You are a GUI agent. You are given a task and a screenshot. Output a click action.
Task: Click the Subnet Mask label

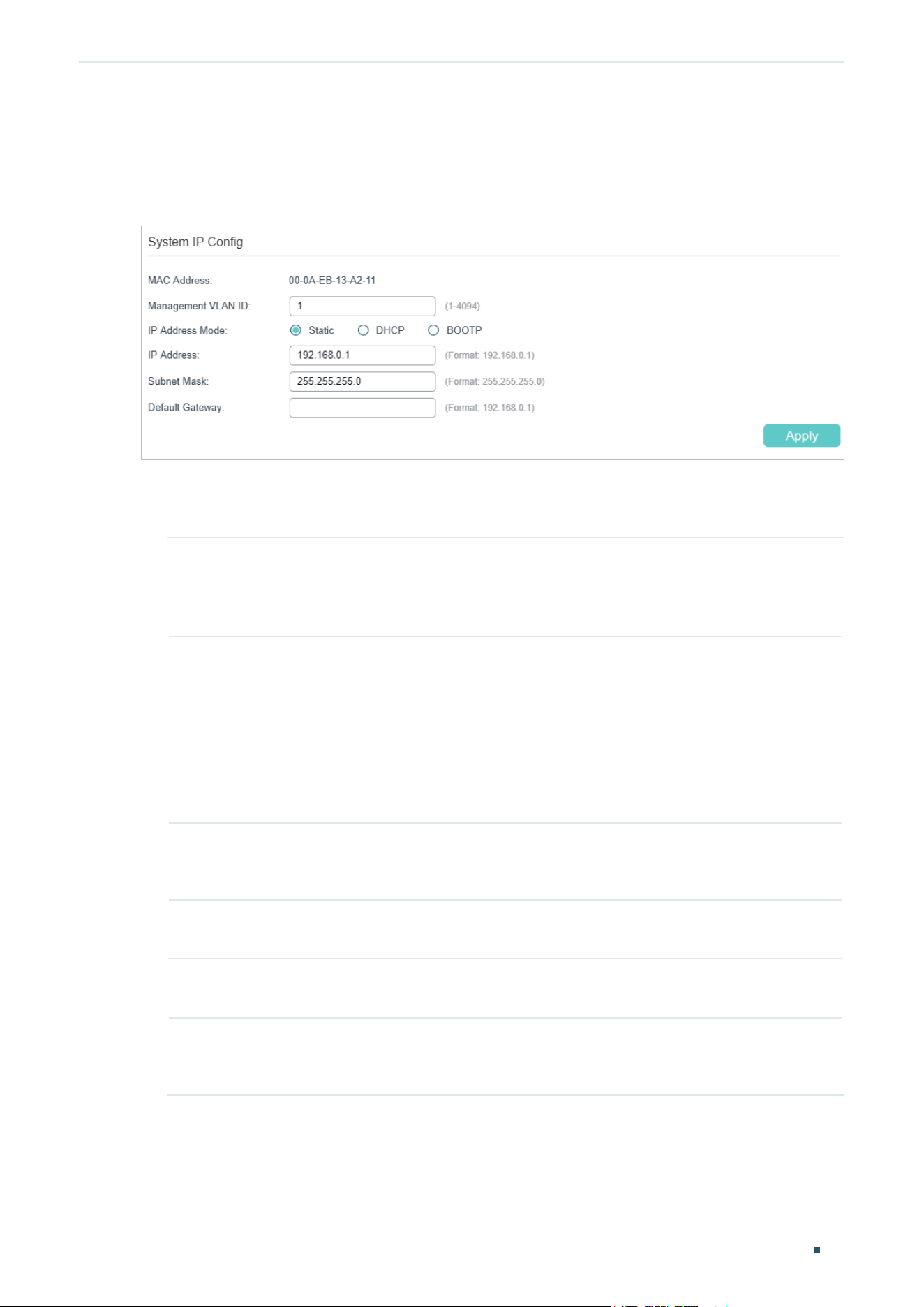coord(179,381)
